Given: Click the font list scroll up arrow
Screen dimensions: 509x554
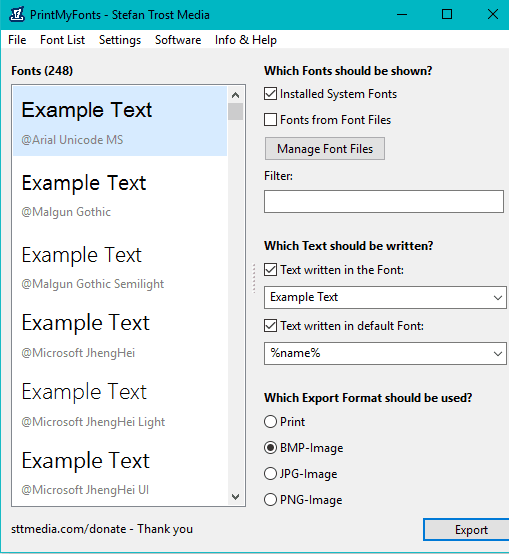Looking at the screenshot, I should tap(235, 95).
